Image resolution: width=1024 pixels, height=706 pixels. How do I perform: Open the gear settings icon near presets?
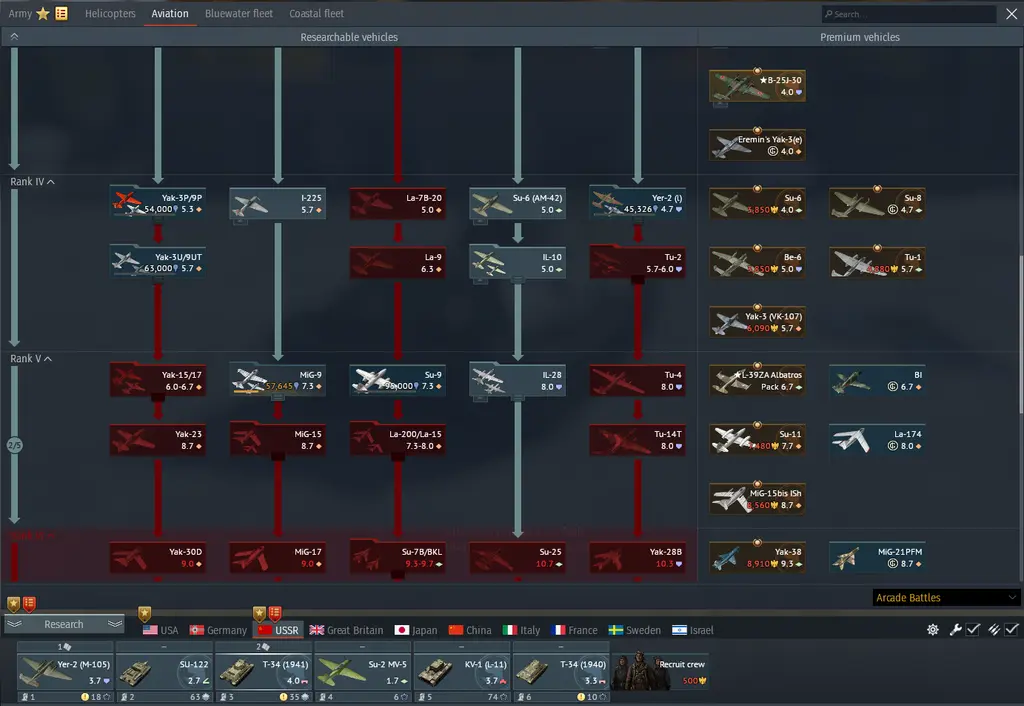pyautogui.click(x=933, y=630)
